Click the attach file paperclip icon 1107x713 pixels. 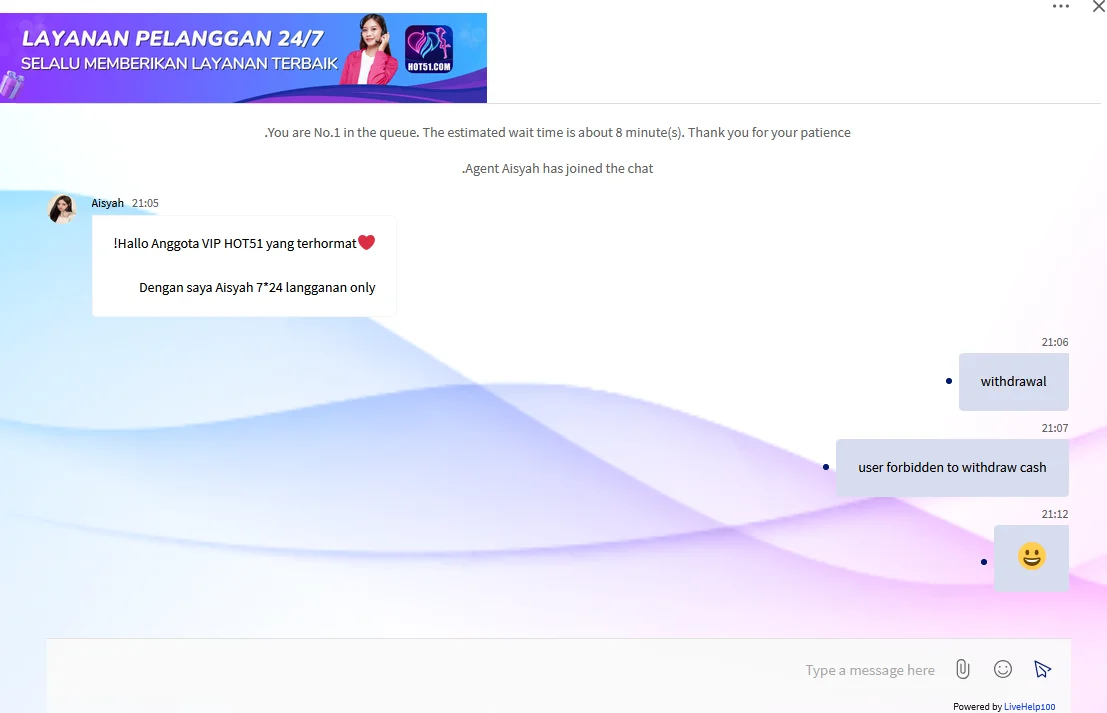coord(962,669)
